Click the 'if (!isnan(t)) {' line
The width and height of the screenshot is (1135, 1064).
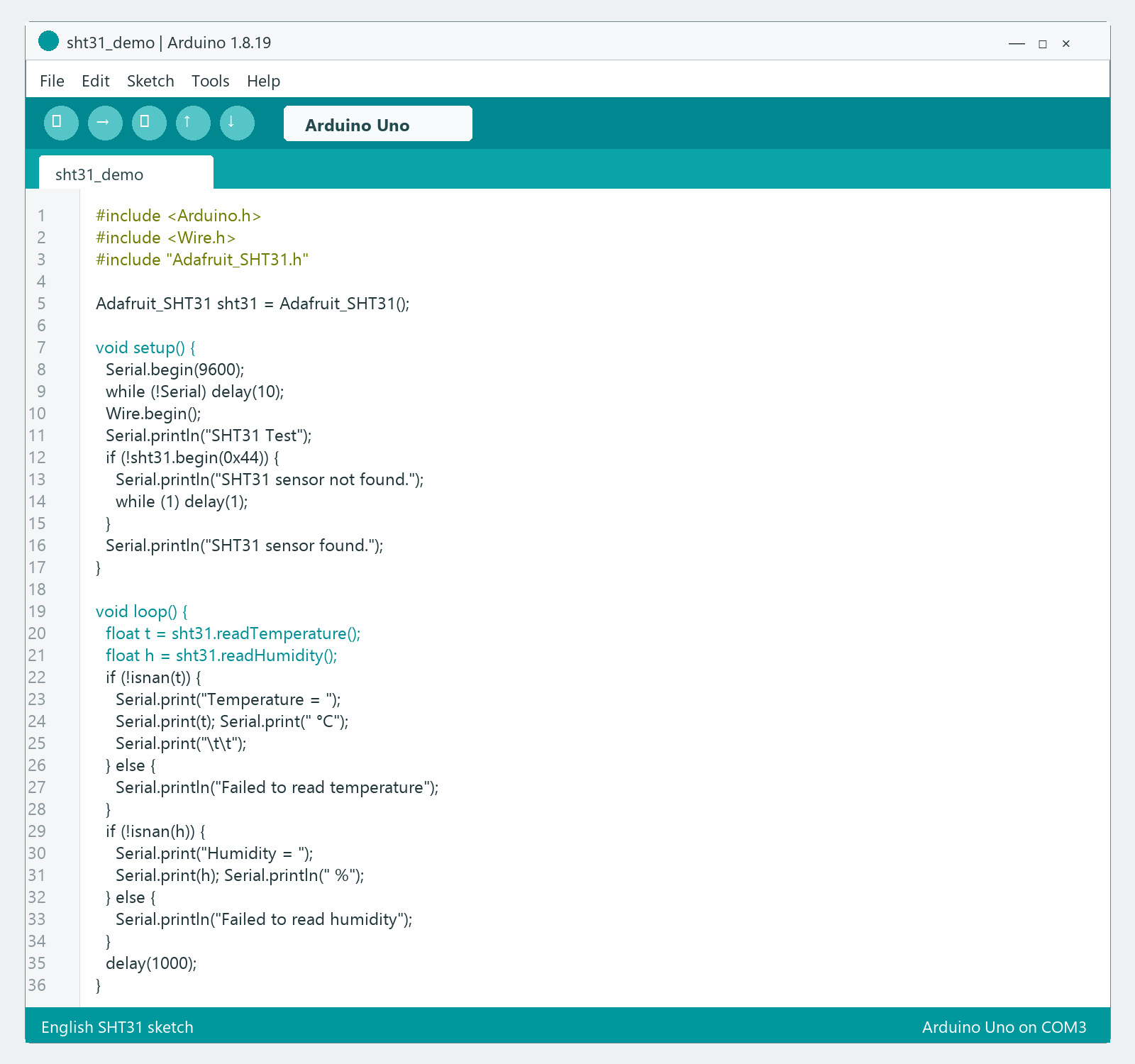(x=153, y=677)
